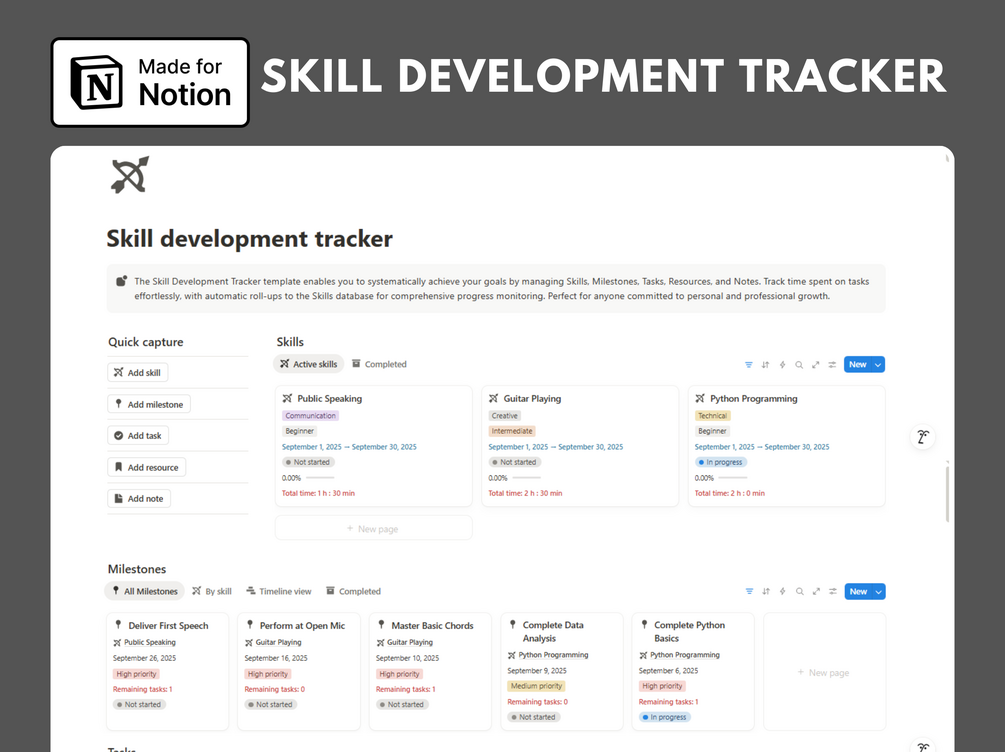Click the Intermediate tag on Guitar Playing

click(512, 431)
